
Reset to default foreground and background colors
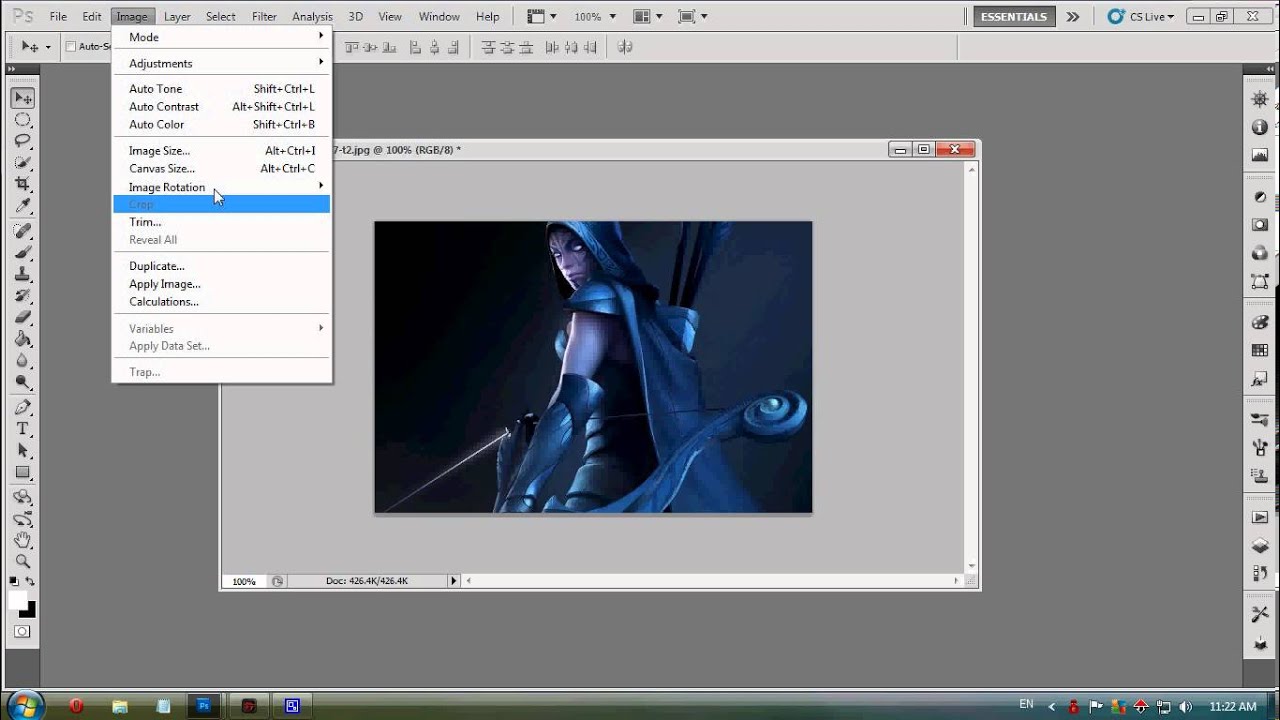[14, 582]
